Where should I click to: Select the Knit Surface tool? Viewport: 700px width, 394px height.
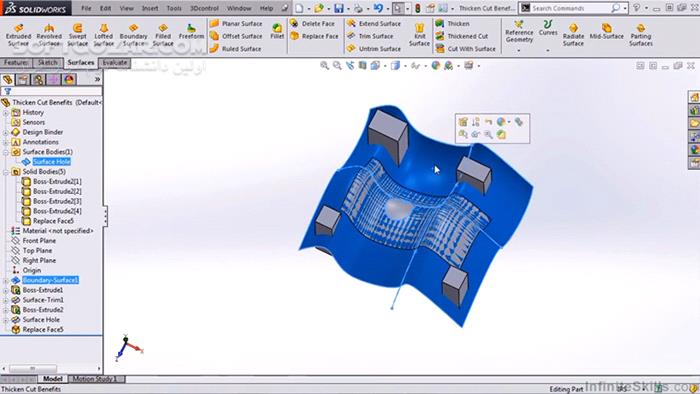(x=419, y=35)
